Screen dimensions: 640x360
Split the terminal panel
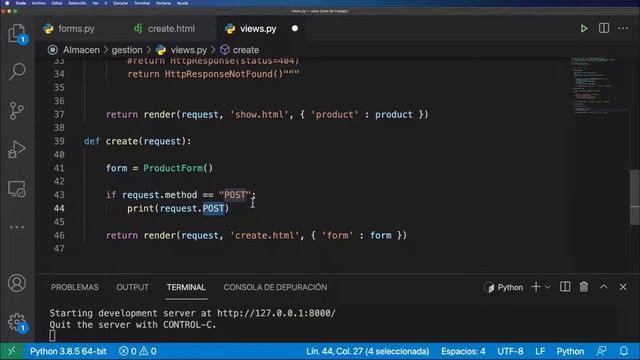565,287
